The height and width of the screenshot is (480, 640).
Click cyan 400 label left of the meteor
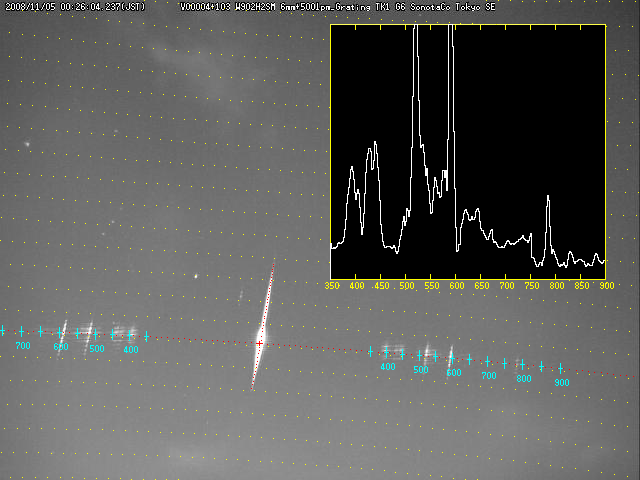(131, 350)
